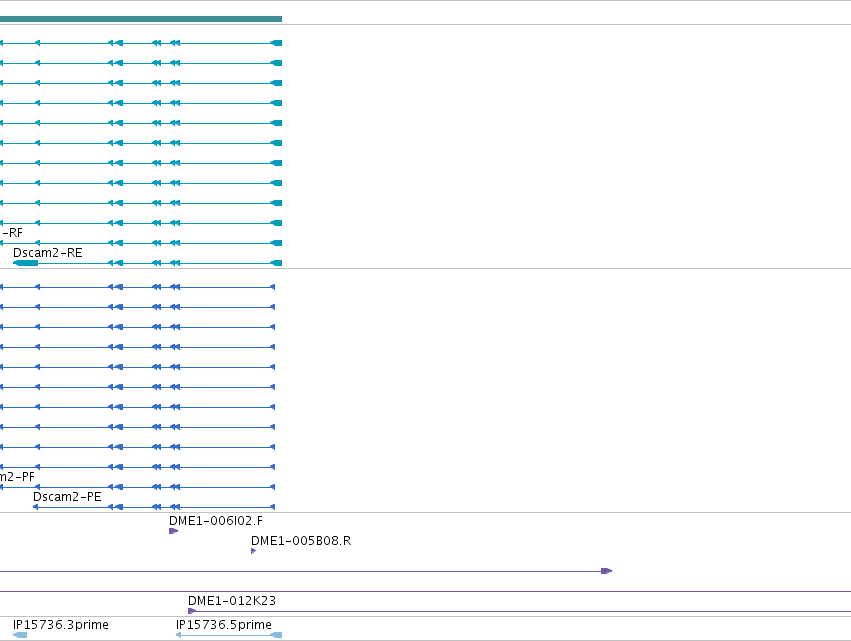851x641 pixels.
Task: Select the light blue feature line under IP15736.5prime
Action: click(x=228, y=635)
